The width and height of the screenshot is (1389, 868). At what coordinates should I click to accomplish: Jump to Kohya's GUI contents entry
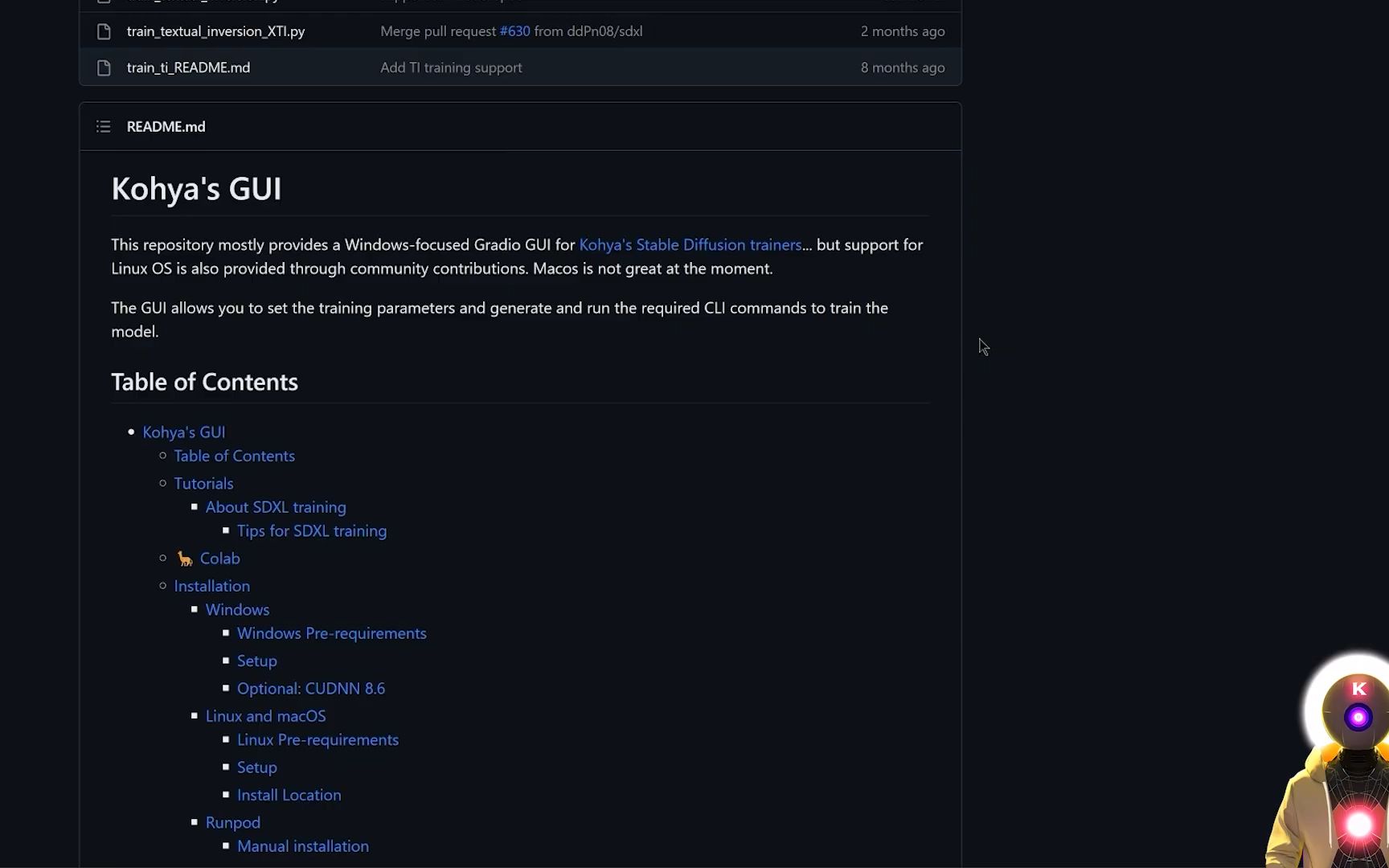183,432
